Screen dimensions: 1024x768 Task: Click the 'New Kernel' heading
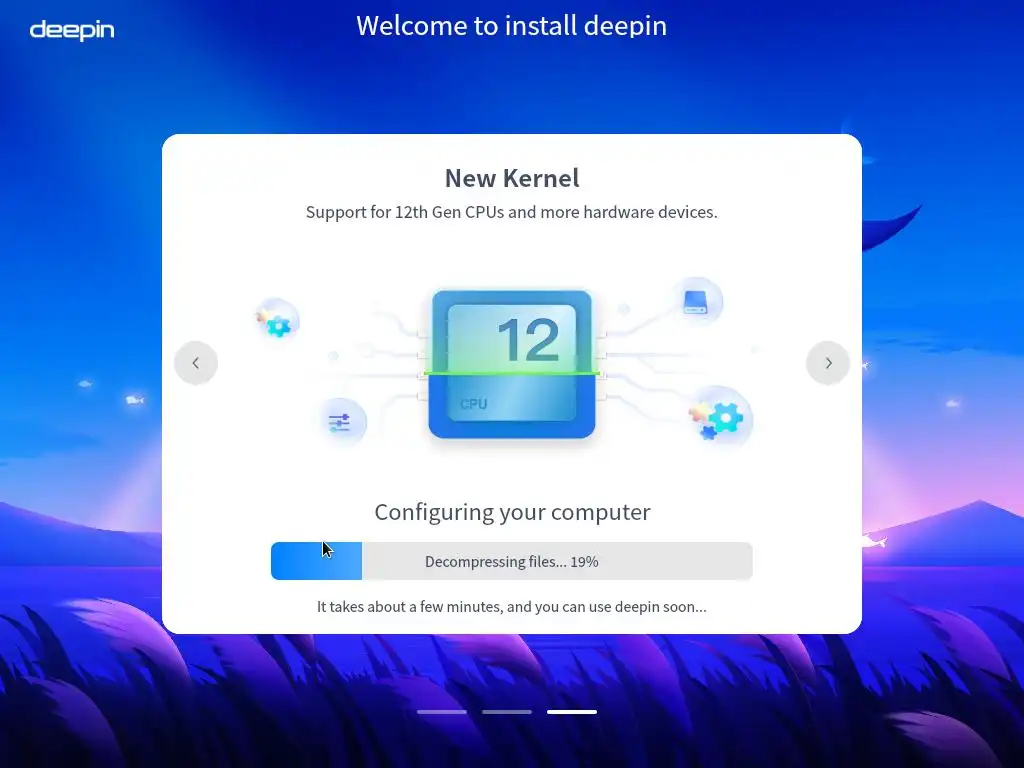coord(512,178)
